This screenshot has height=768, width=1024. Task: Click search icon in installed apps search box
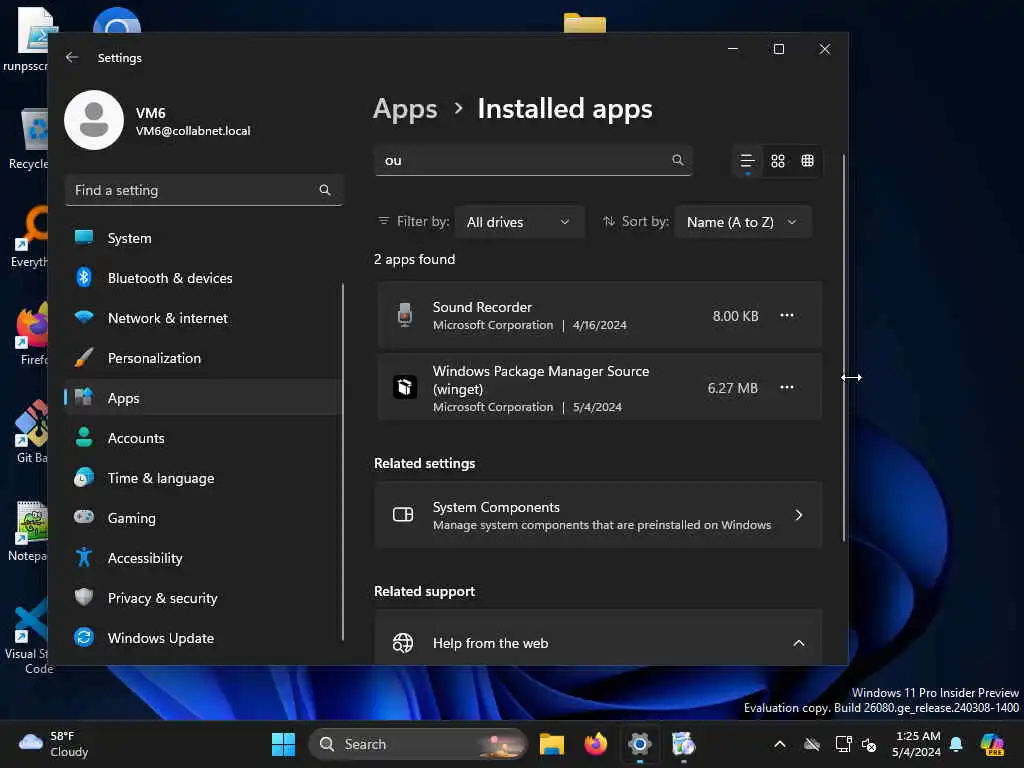coord(678,160)
